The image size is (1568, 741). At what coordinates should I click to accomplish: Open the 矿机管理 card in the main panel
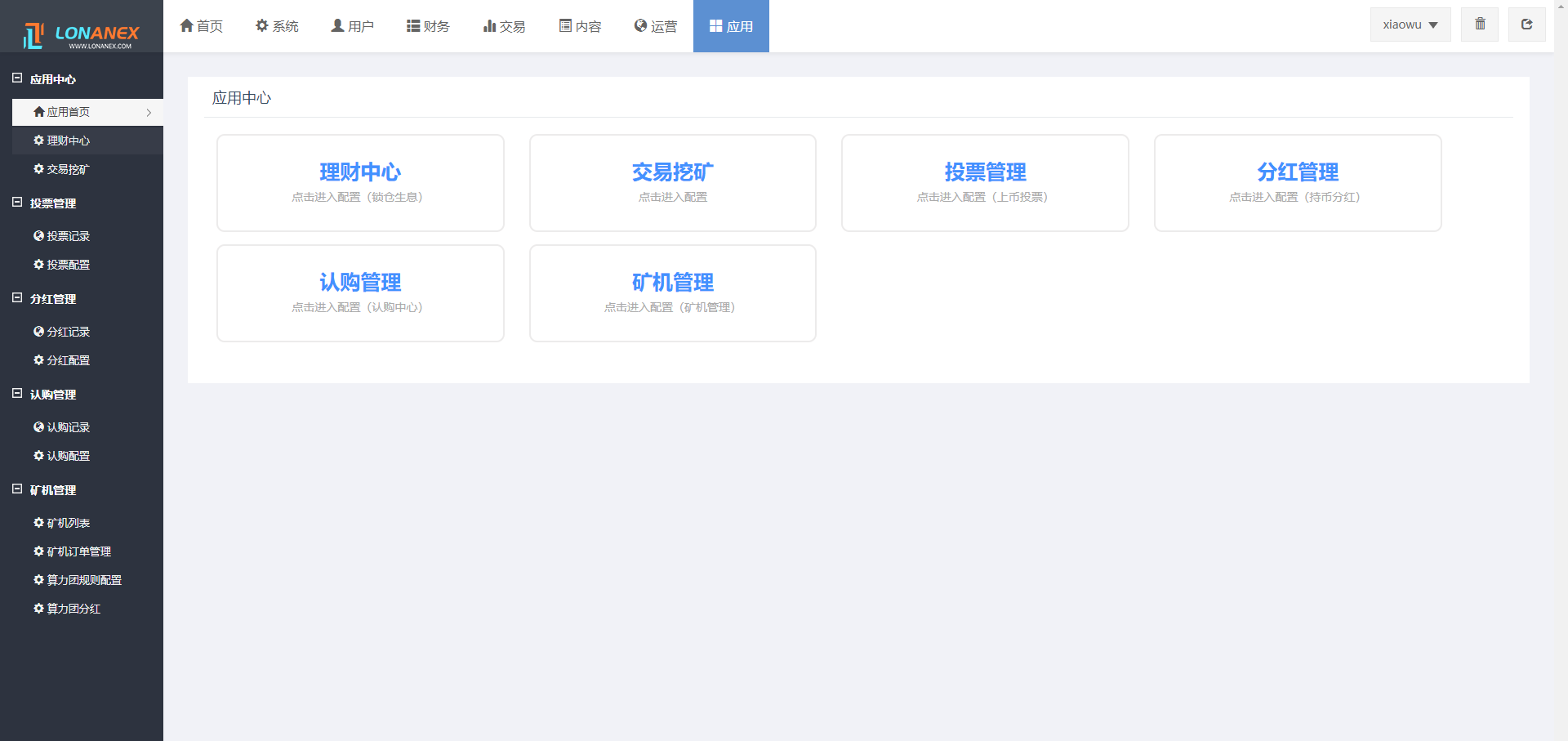click(673, 293)
